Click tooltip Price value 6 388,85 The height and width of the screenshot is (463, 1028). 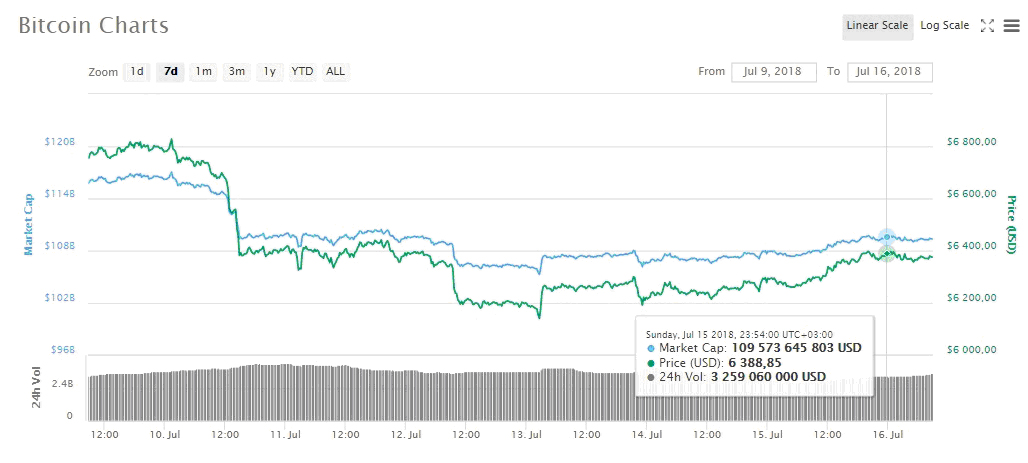755,363
